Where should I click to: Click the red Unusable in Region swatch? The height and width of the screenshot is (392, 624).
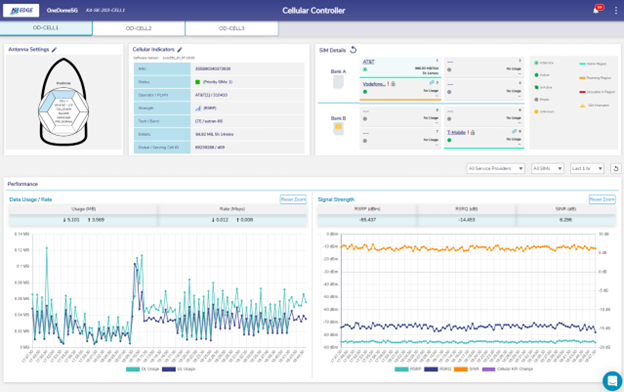582,92
